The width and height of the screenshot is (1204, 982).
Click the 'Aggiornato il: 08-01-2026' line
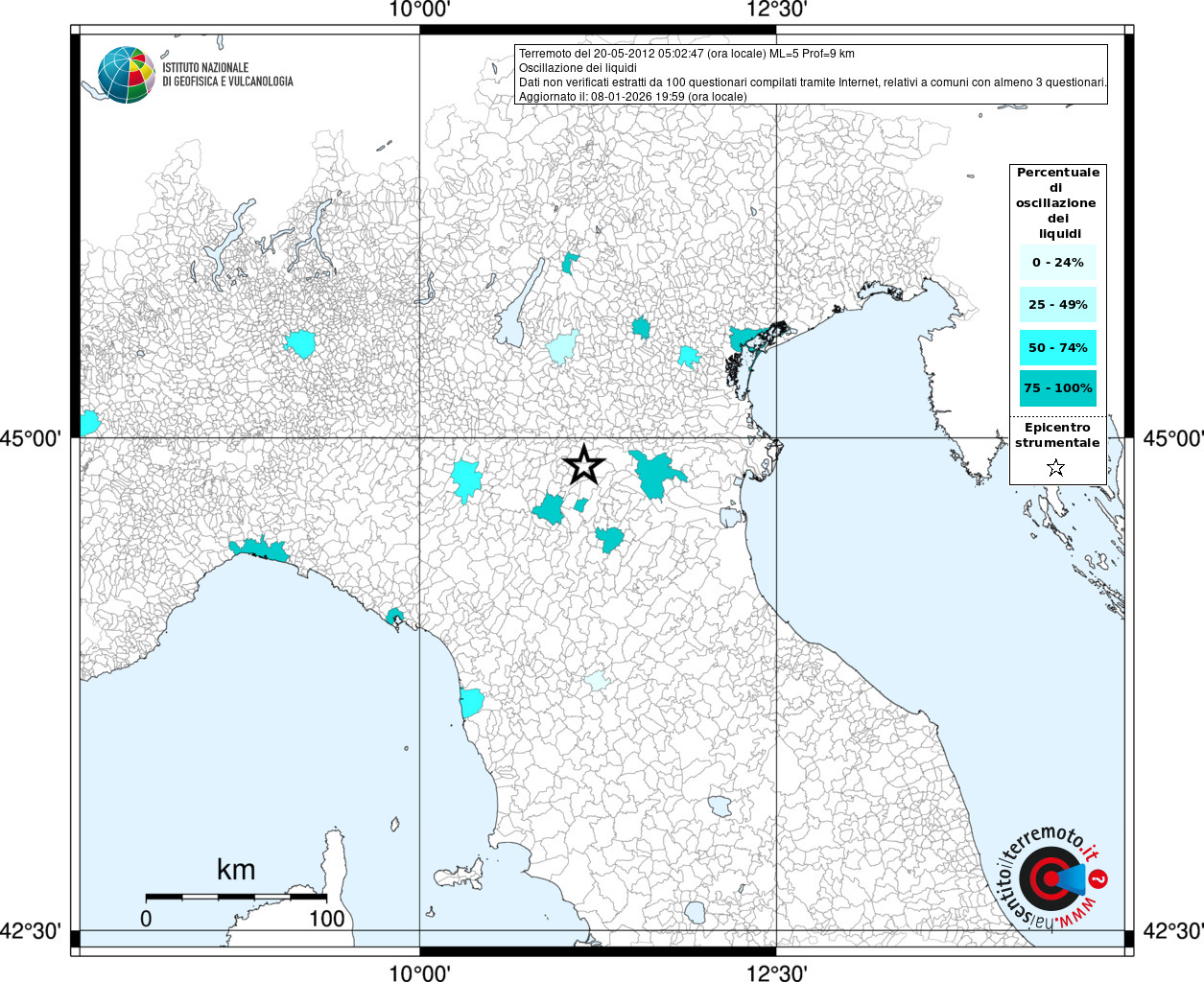[x=632, y=97]
